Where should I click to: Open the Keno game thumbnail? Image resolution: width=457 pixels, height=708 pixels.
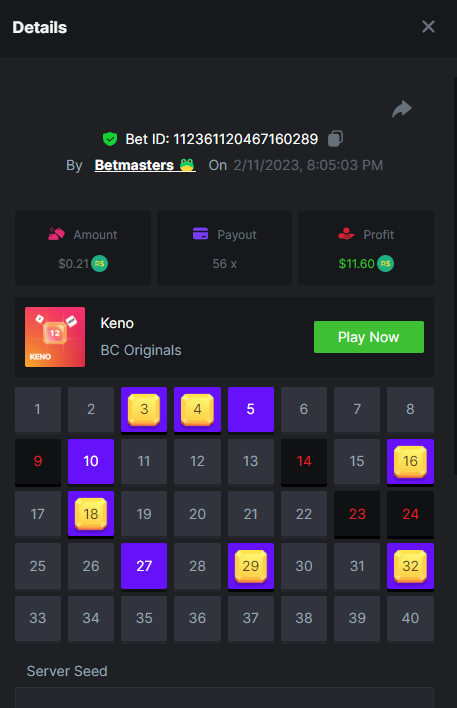pyautogui.click(x=55, y=337)
